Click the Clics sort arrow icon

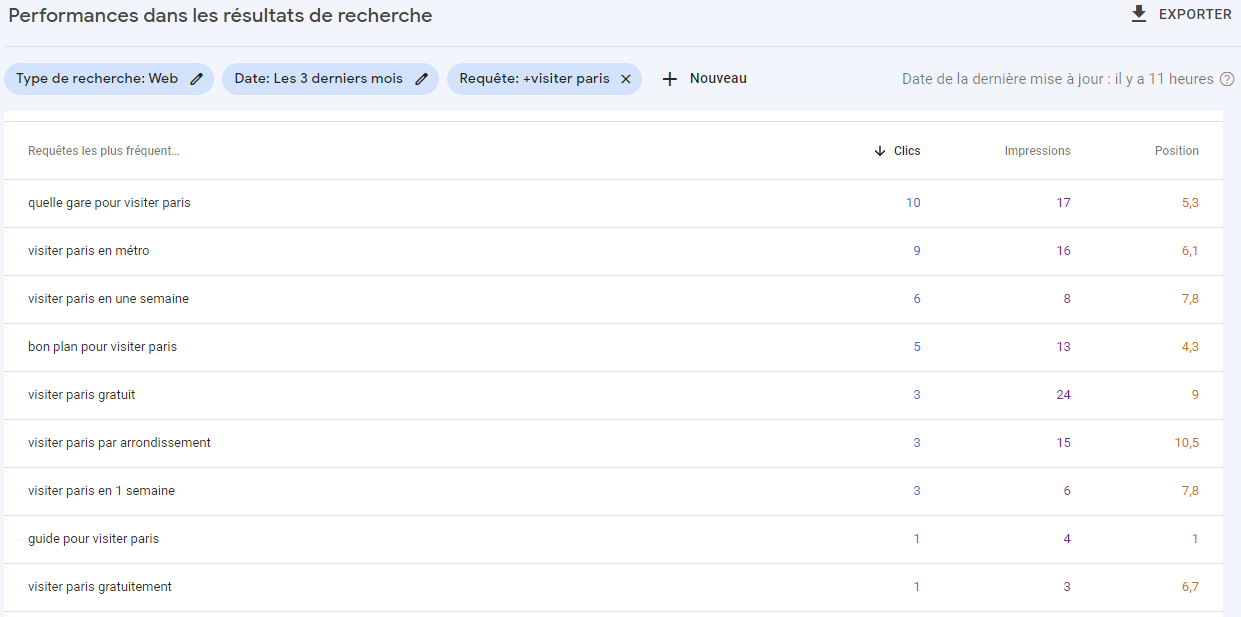click(880, 151)
